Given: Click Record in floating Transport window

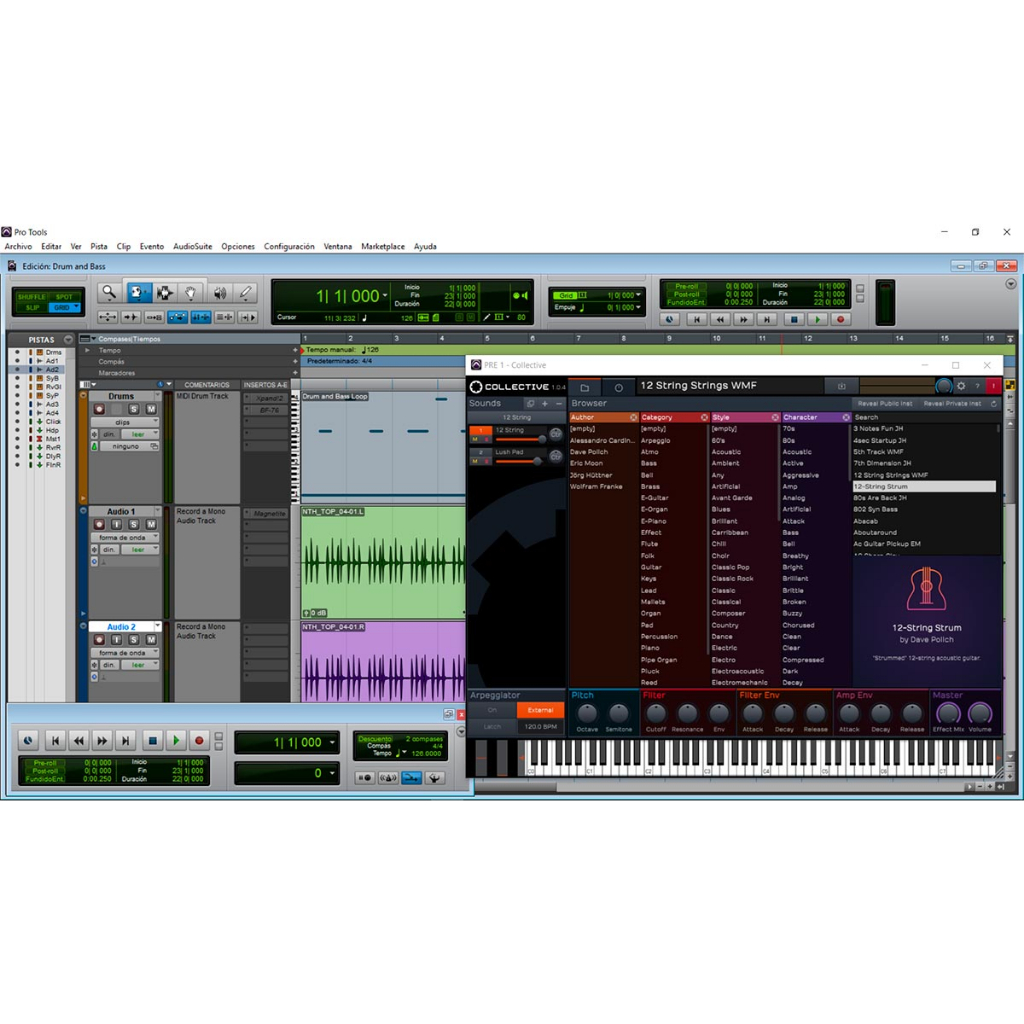Looking at the screenshot, I should 199,741.
